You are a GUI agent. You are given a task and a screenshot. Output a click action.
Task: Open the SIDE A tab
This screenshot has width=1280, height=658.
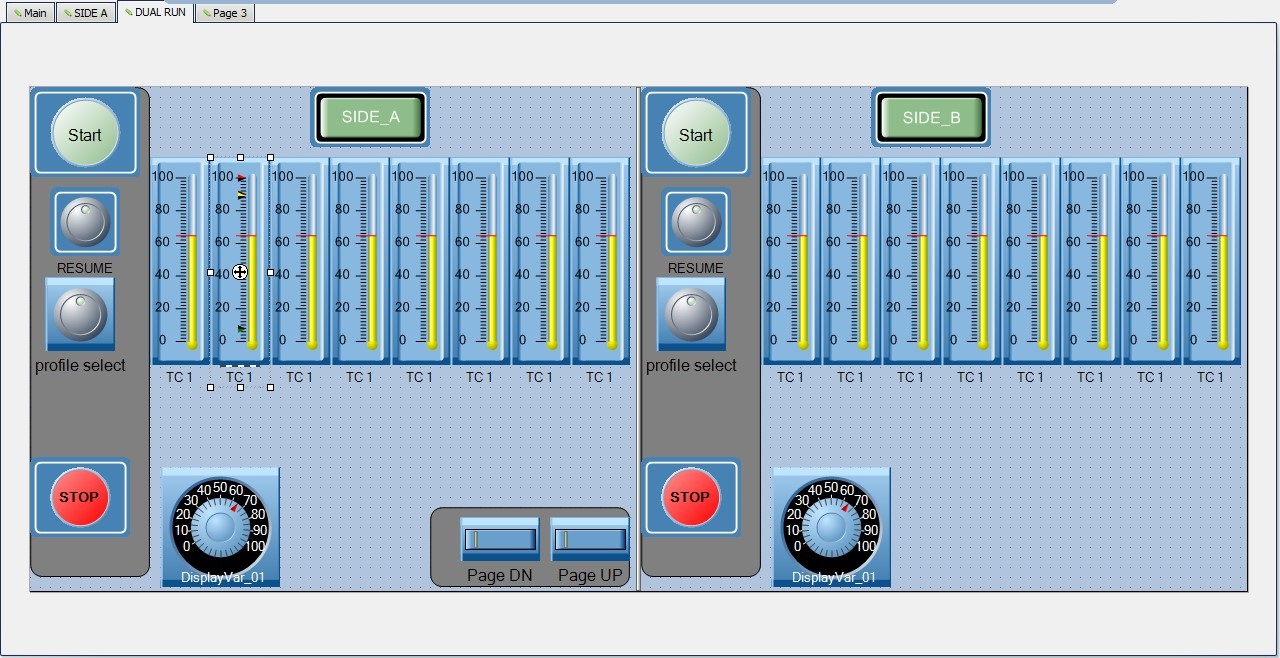tap(85, 13)
